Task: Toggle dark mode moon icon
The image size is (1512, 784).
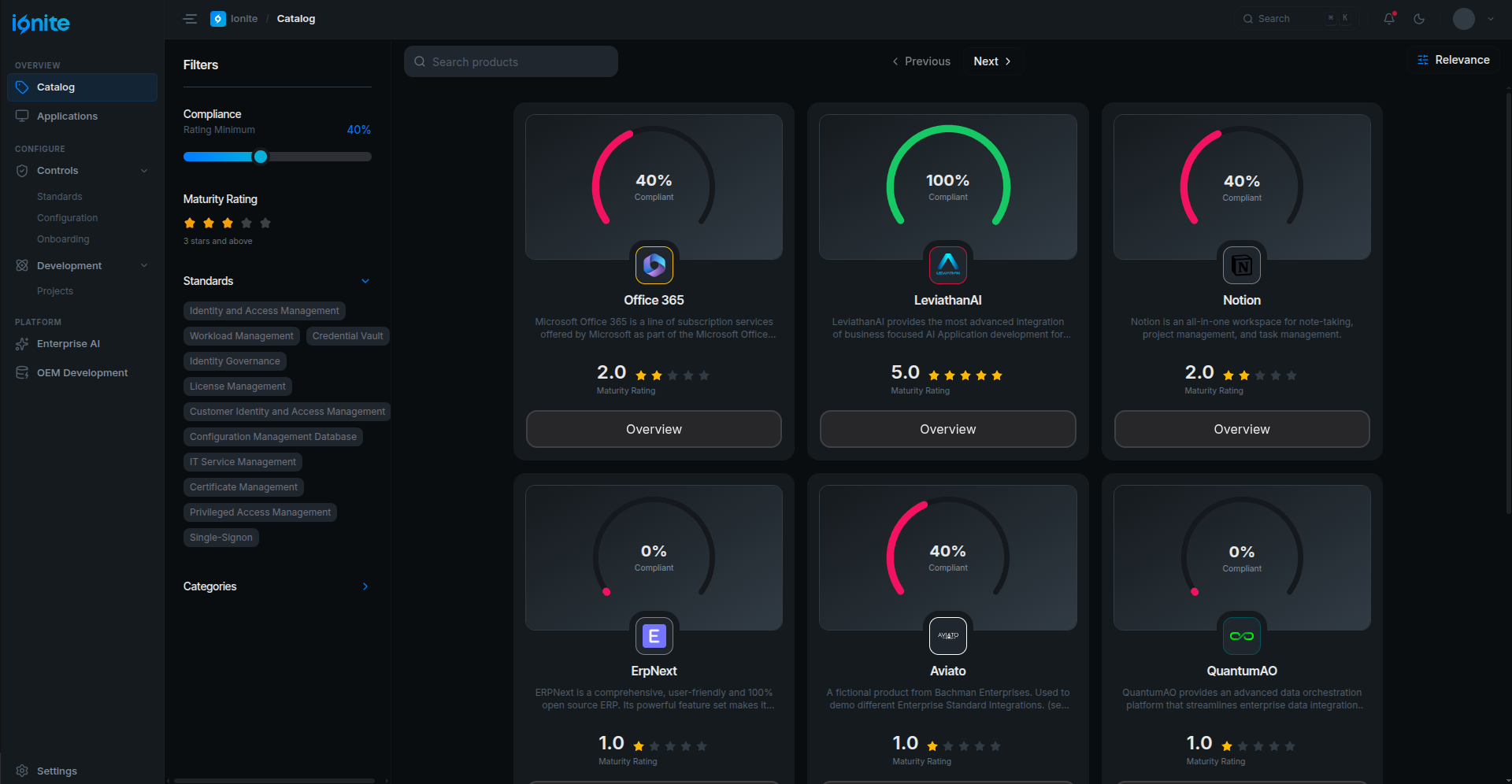Action: tap(1419, 19)
